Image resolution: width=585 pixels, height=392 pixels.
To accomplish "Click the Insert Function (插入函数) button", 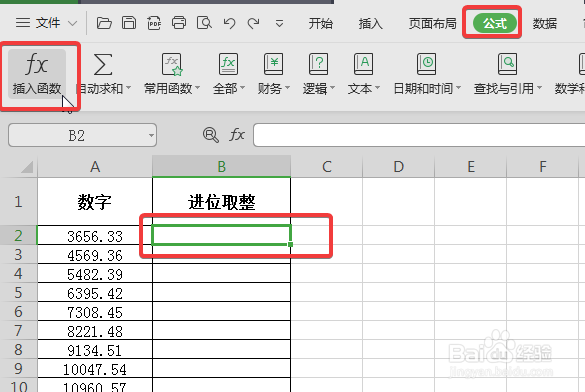I will [x=37, y=74].
